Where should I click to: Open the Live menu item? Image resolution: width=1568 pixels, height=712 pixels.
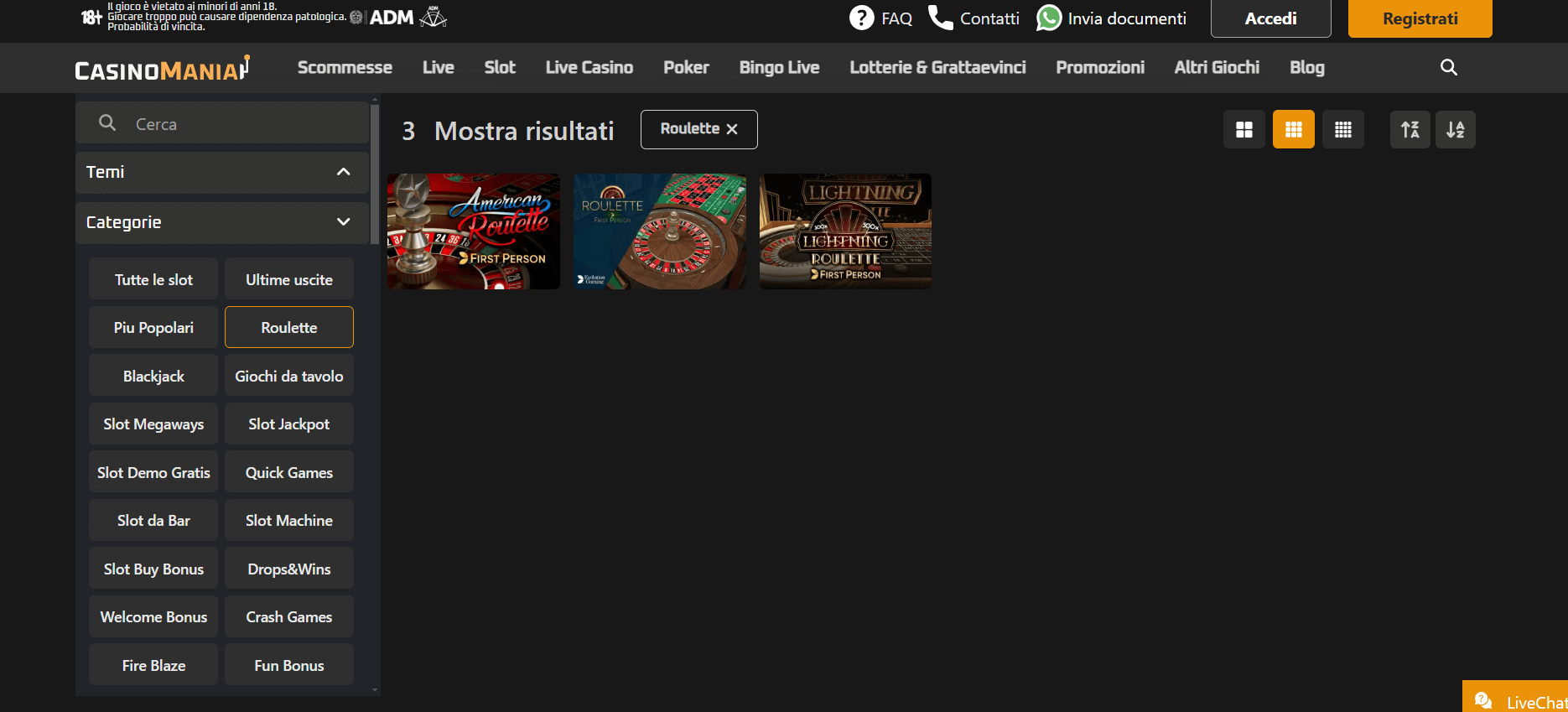click(438, 67)
